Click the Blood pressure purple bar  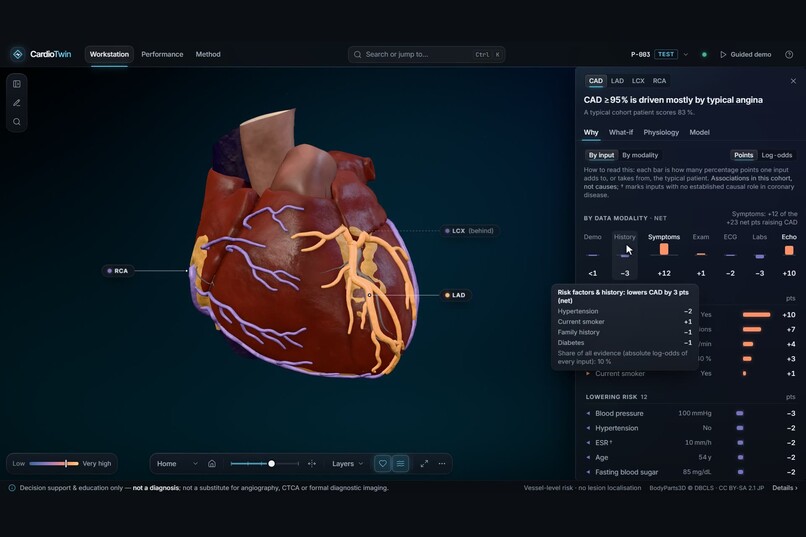coord(740,413)
